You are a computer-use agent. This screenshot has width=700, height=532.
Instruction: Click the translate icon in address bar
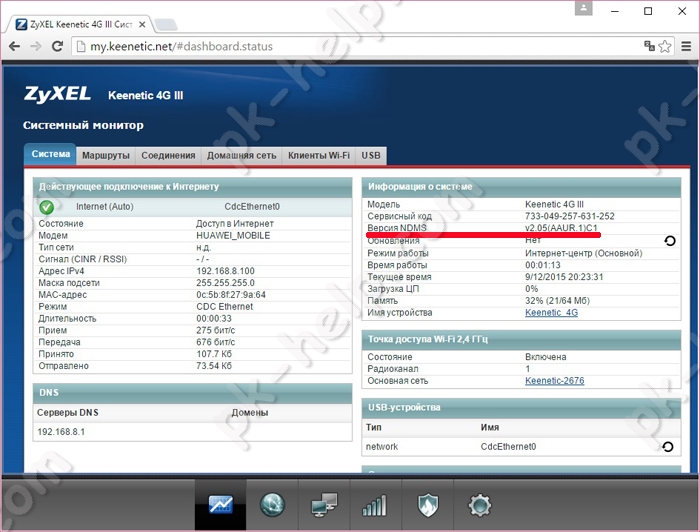click(649, 46)
